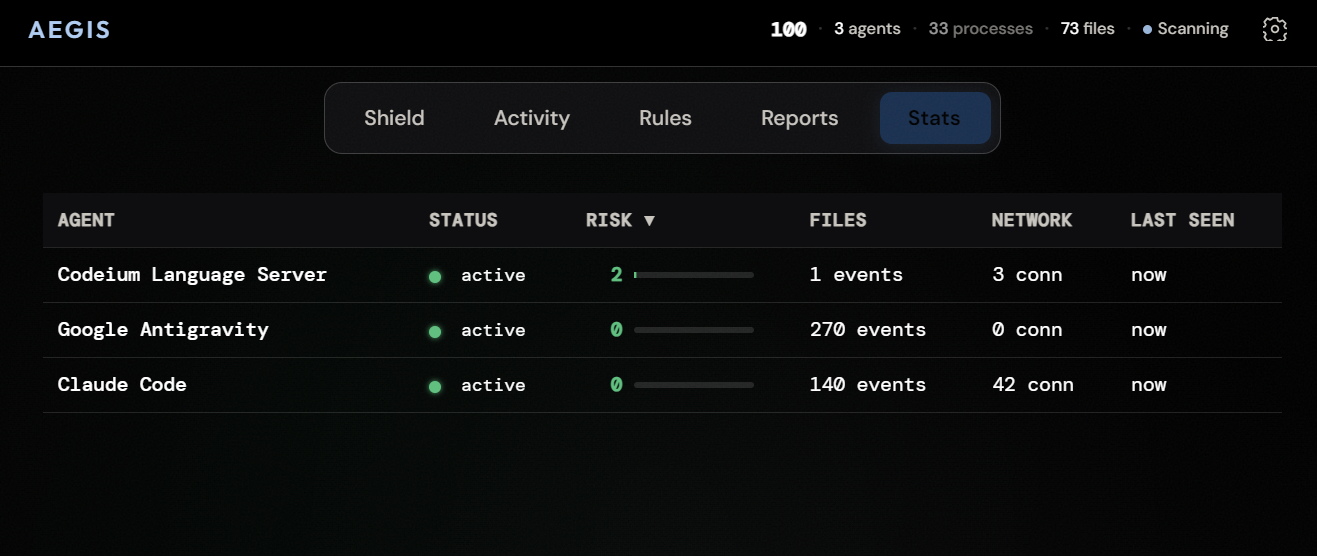Toggle sort order with the RISK arrow
The height and width of the screenshot is (556, 1317).
coord(649,221)
